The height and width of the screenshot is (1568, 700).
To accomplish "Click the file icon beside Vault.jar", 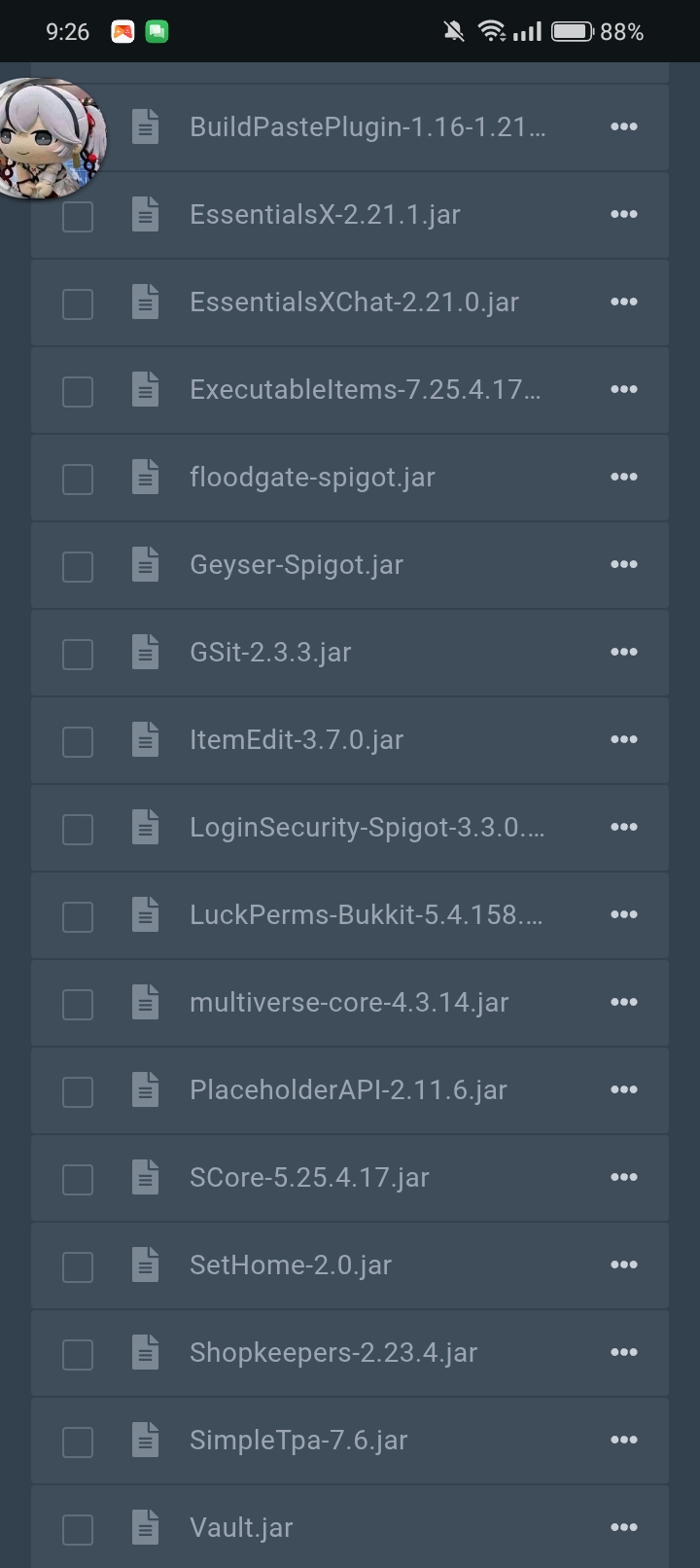I will pyautogui.click(x=145, y=1527).
